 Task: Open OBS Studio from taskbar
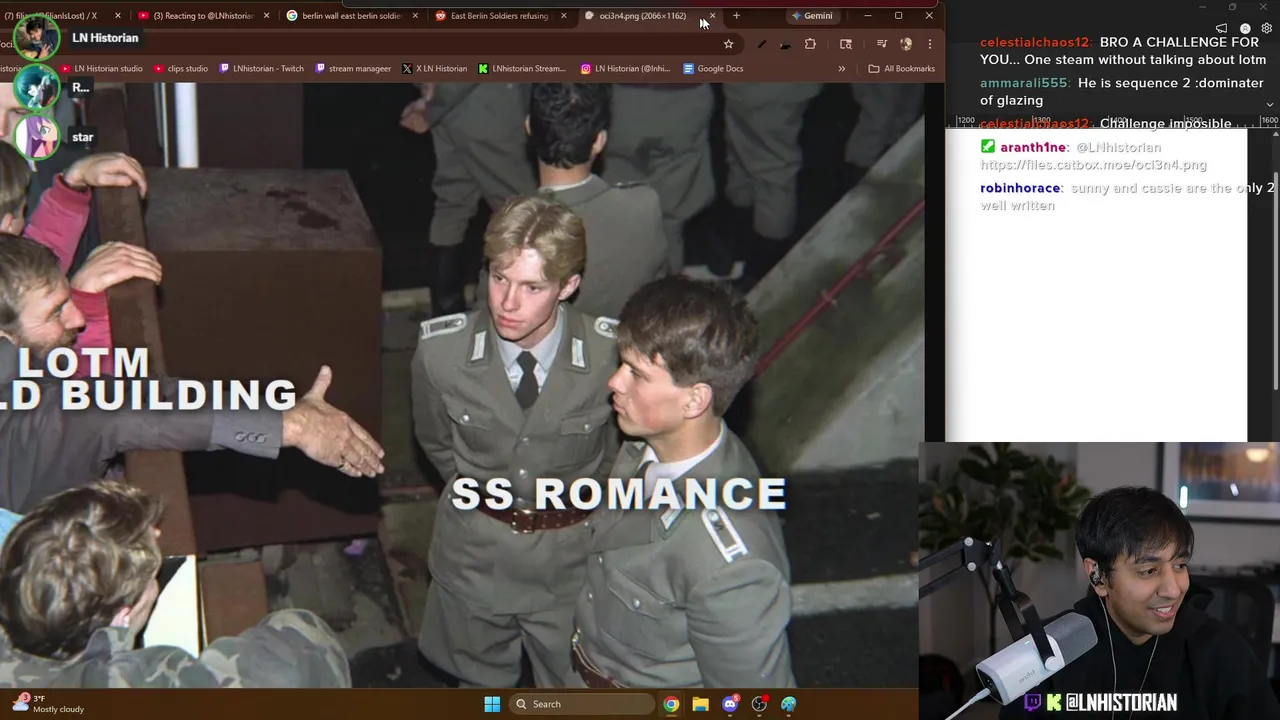pos(759,704)
